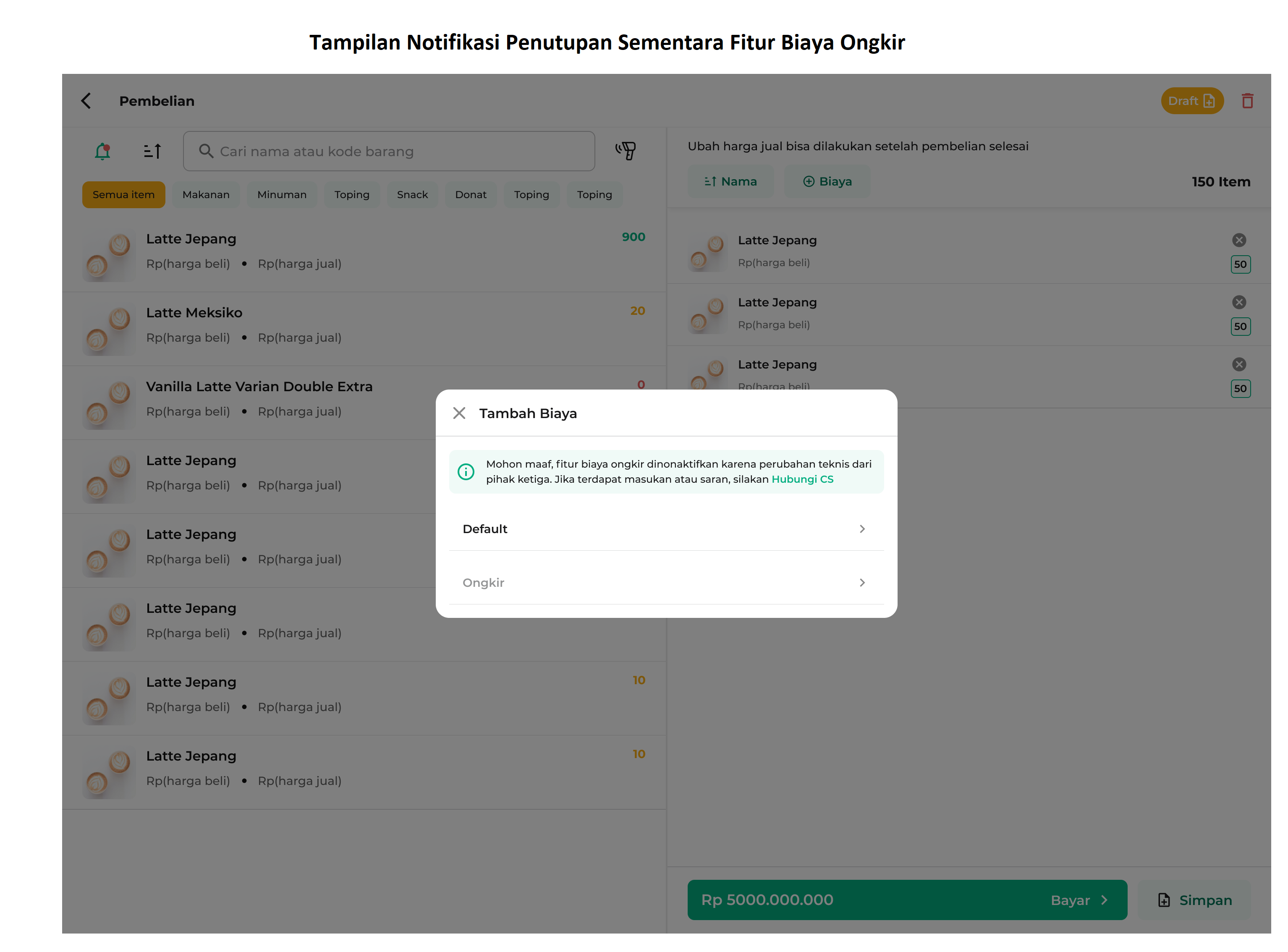The width and height of the screenshot is (1288, 952).
Task: Select Latte Jepang with stock 900
Action: coord(364,255)
